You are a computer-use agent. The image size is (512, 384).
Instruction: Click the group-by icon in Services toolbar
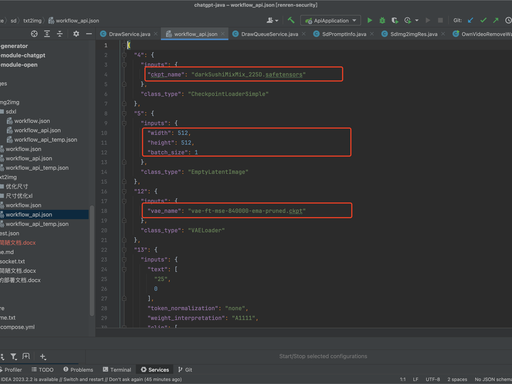(26, 357)
